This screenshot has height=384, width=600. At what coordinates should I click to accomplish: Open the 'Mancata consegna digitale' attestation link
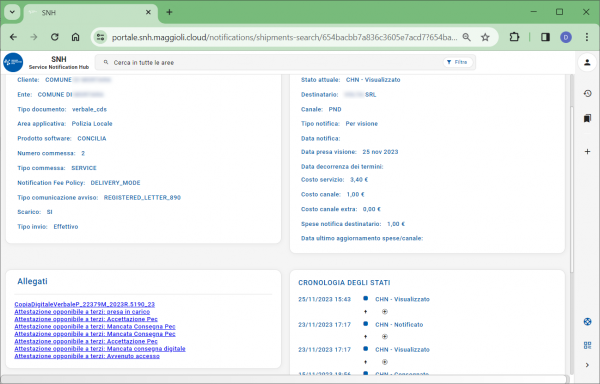point(100,348)
